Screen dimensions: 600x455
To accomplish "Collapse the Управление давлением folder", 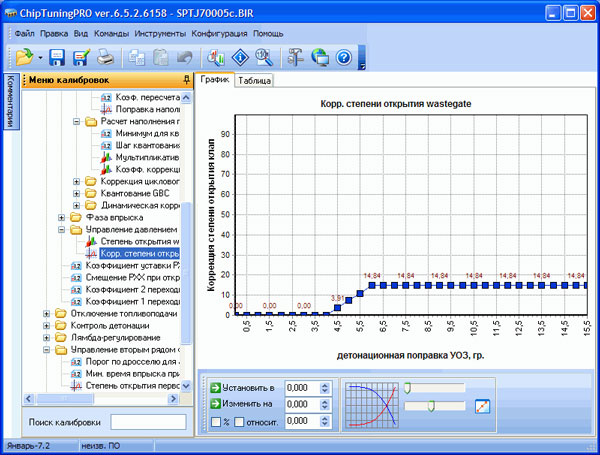I will pyautogui.click(x=62, y=229).
